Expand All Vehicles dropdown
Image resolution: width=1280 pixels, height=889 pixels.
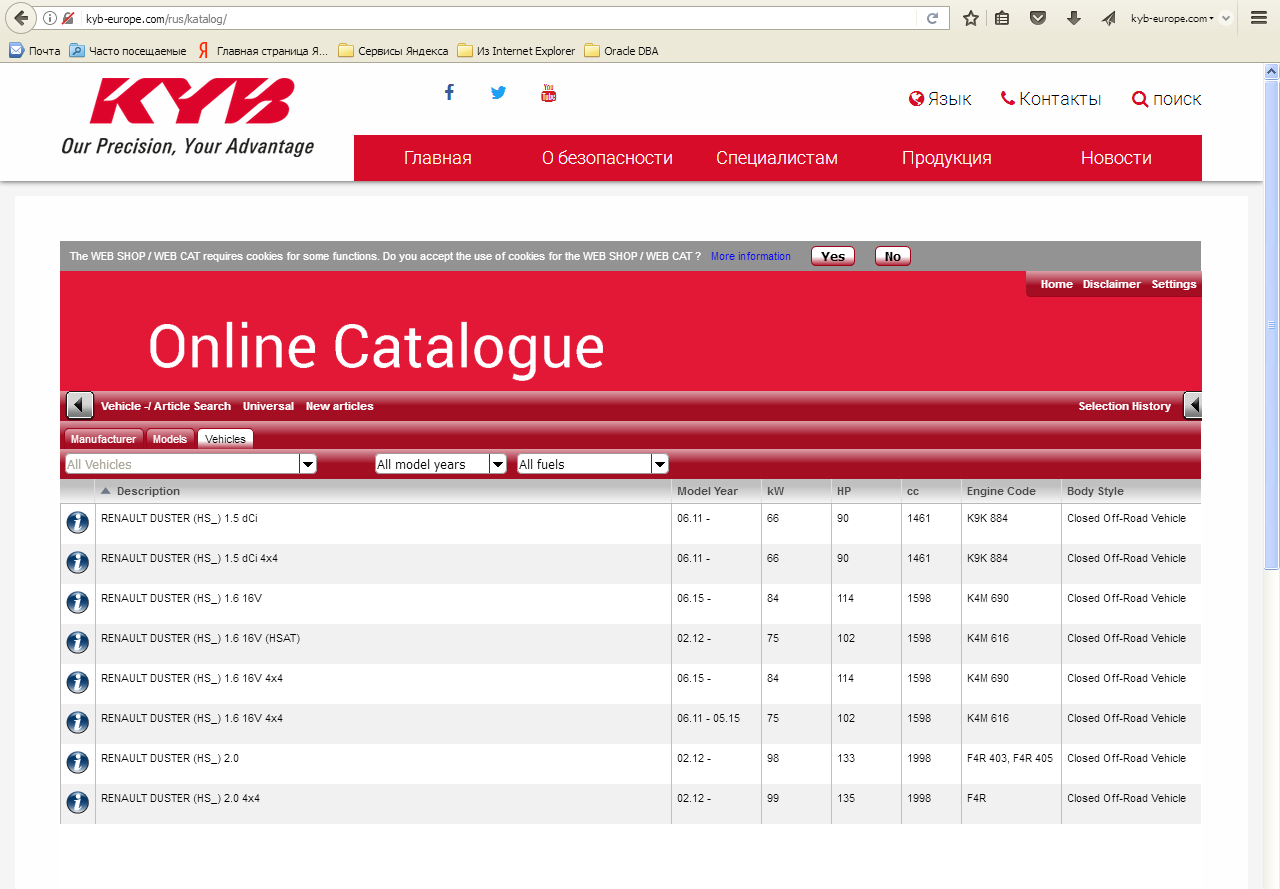pyautogui.click(x=308, y=464)
